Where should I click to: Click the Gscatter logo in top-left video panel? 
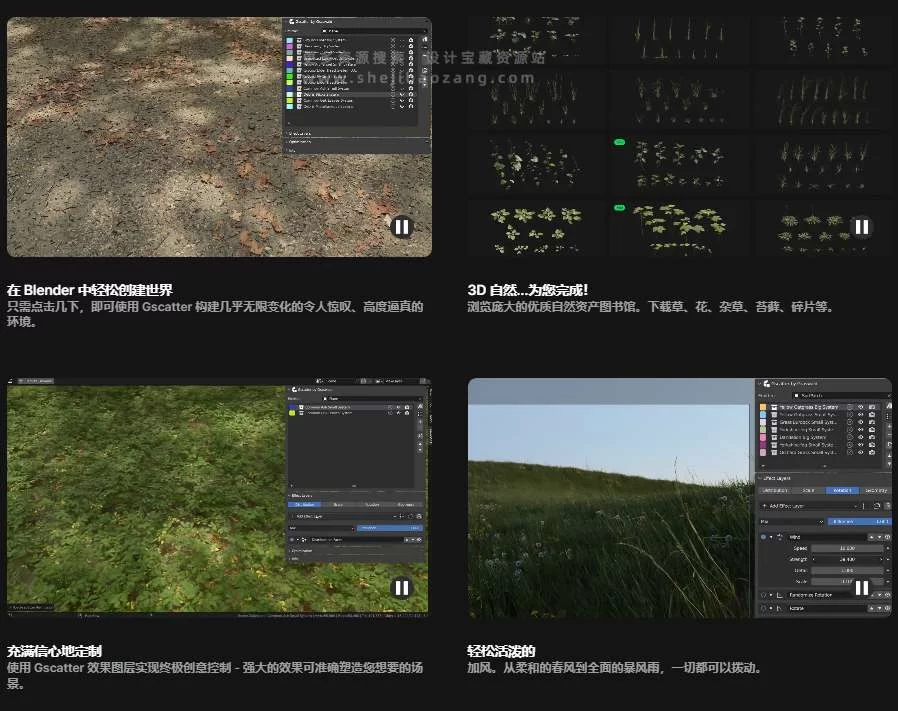pos(291,22)
